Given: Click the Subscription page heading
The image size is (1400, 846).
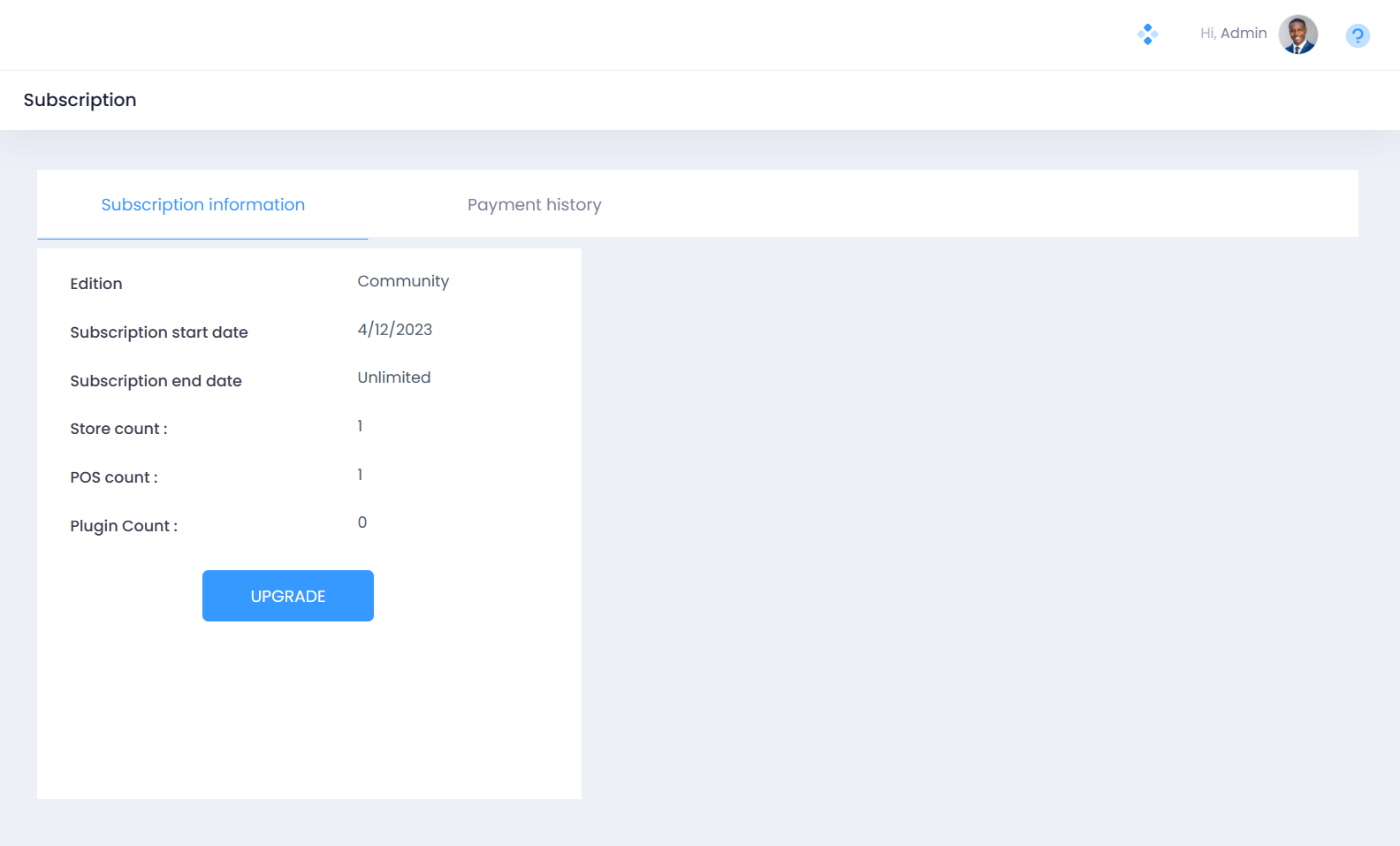Looking at the screenshot, I should pyautogui.click(x=80, y=100).
